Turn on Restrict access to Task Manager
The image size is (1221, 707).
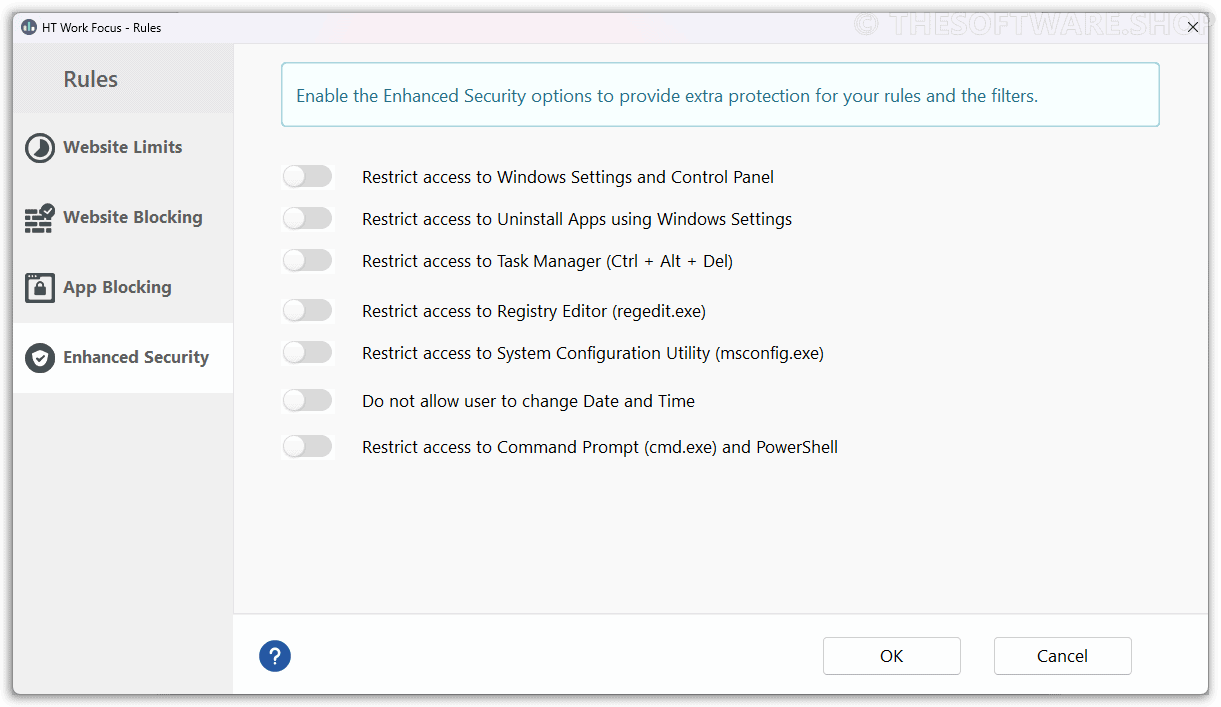(307, 261)
